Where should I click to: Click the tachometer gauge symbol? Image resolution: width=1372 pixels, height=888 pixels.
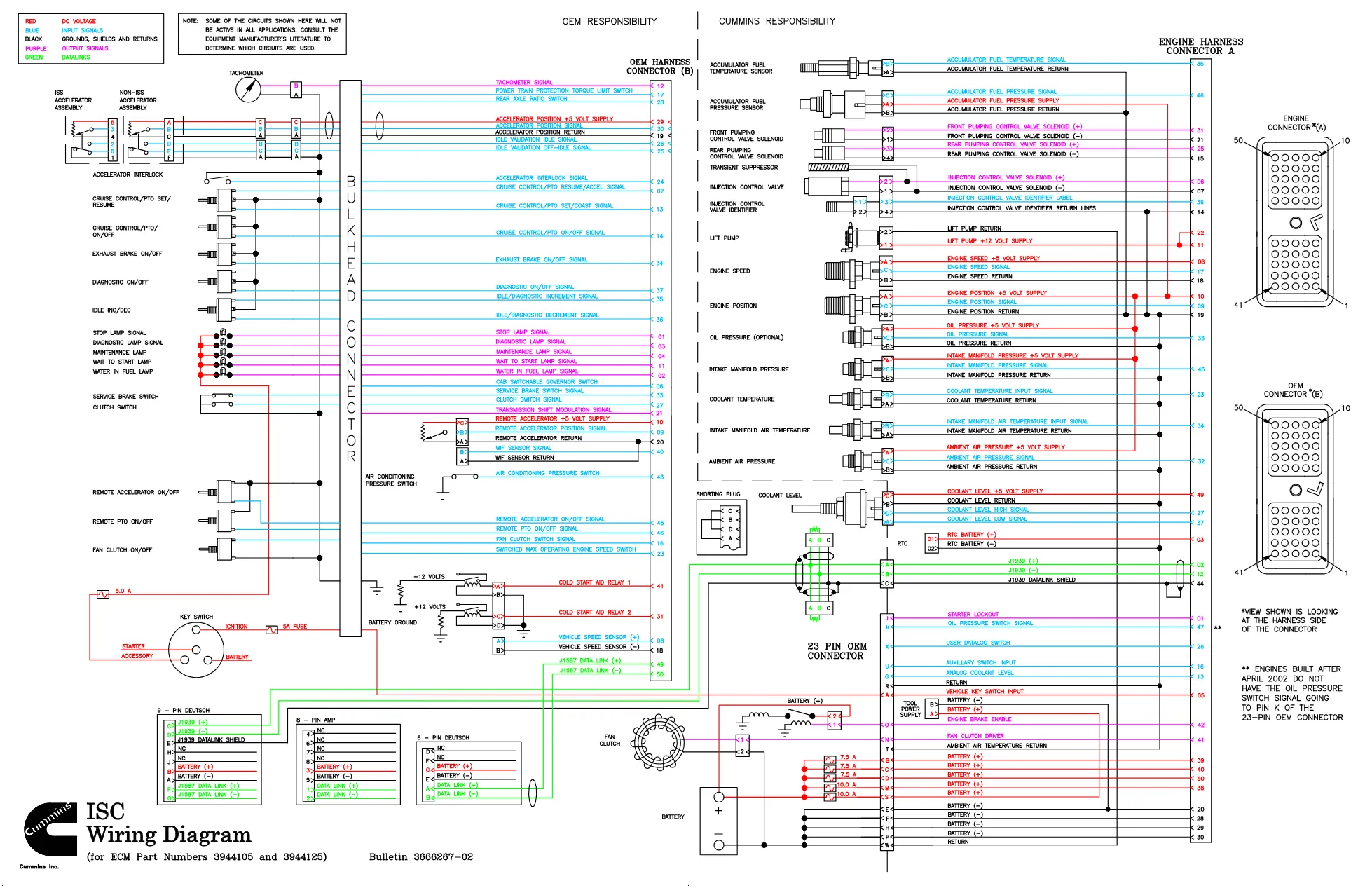tap(247, 90)
